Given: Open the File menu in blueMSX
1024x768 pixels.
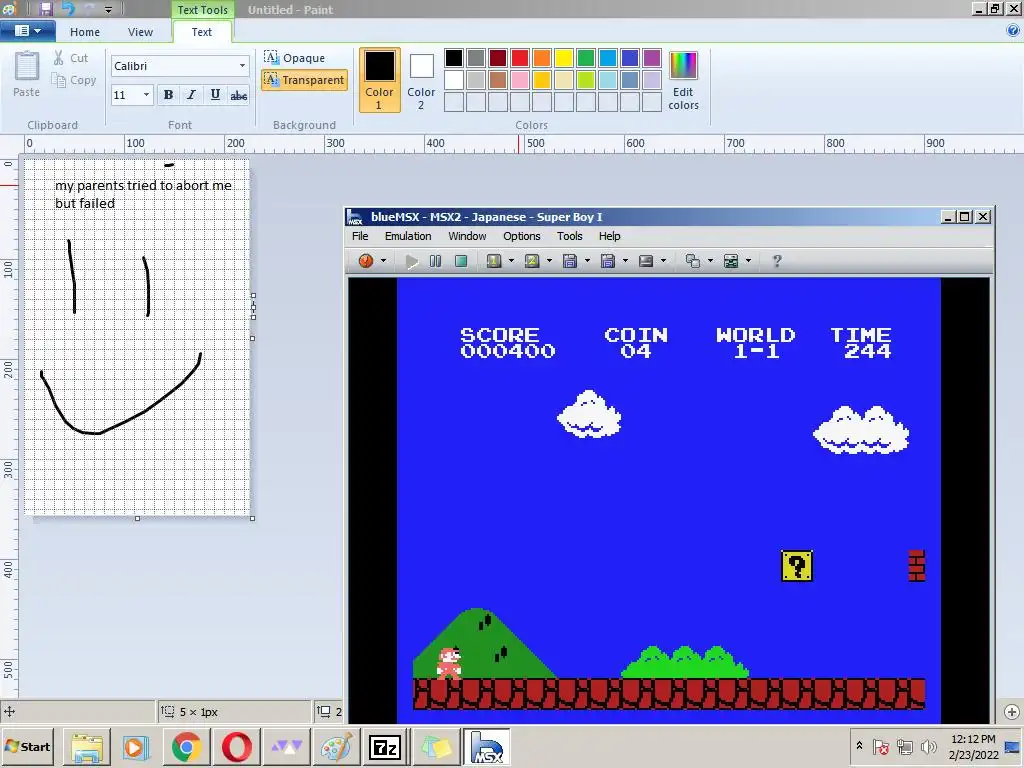Looking at the screenshot, I should tap(360, 236).
